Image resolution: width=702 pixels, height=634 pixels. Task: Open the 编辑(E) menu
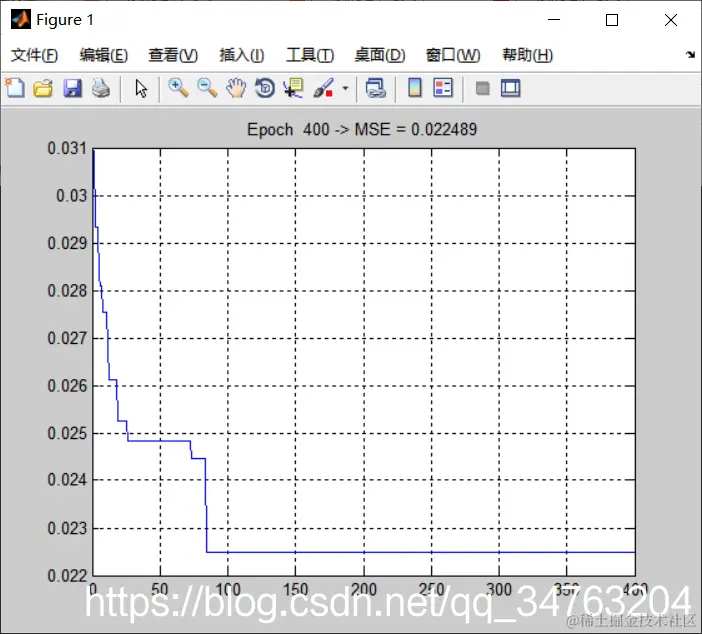click(103, 55)
